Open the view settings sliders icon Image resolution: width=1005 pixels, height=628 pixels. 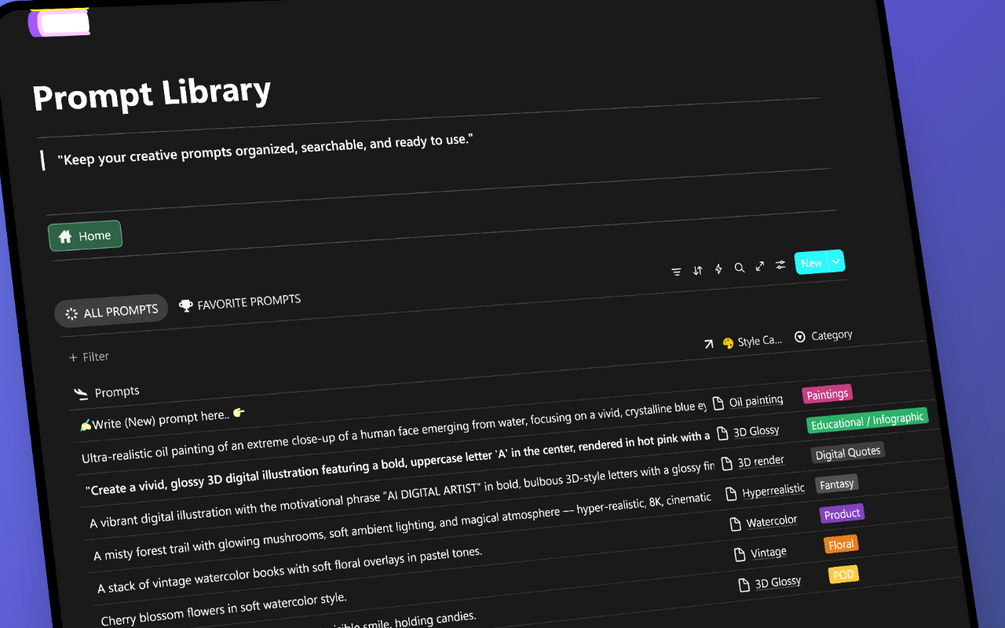tap(780, 265)
